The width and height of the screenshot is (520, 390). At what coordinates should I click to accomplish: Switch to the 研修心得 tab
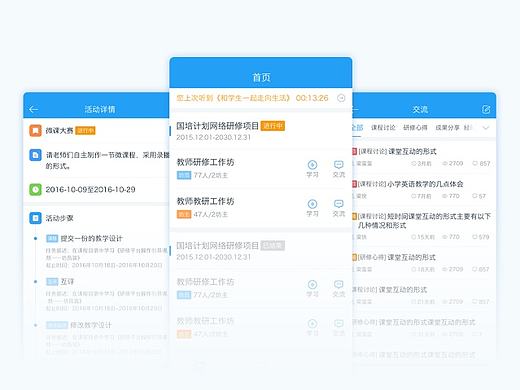[415, 128]
